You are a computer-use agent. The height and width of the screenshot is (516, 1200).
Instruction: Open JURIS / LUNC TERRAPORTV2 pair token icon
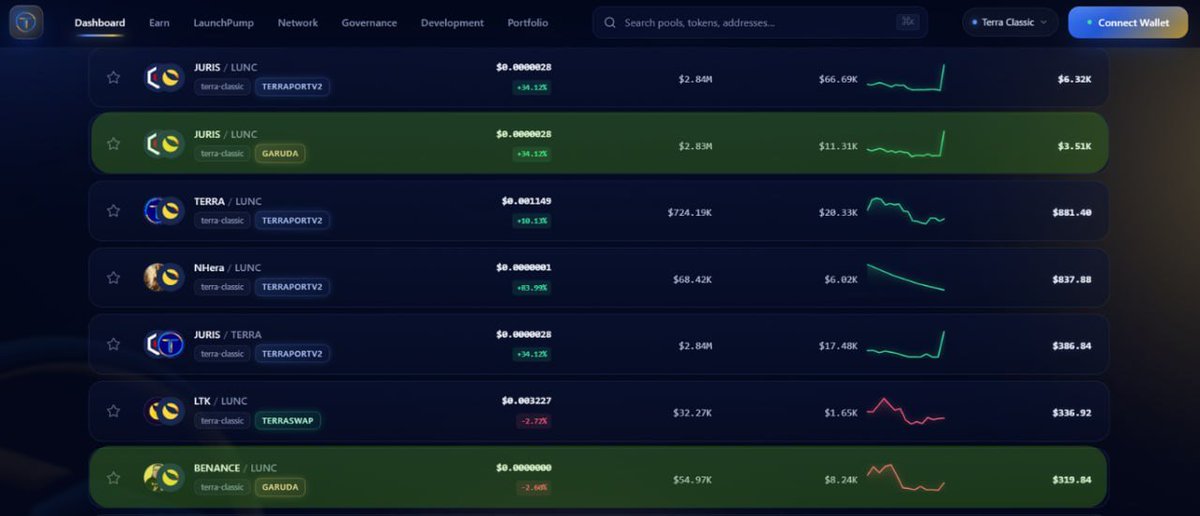[x=163, y=77]
